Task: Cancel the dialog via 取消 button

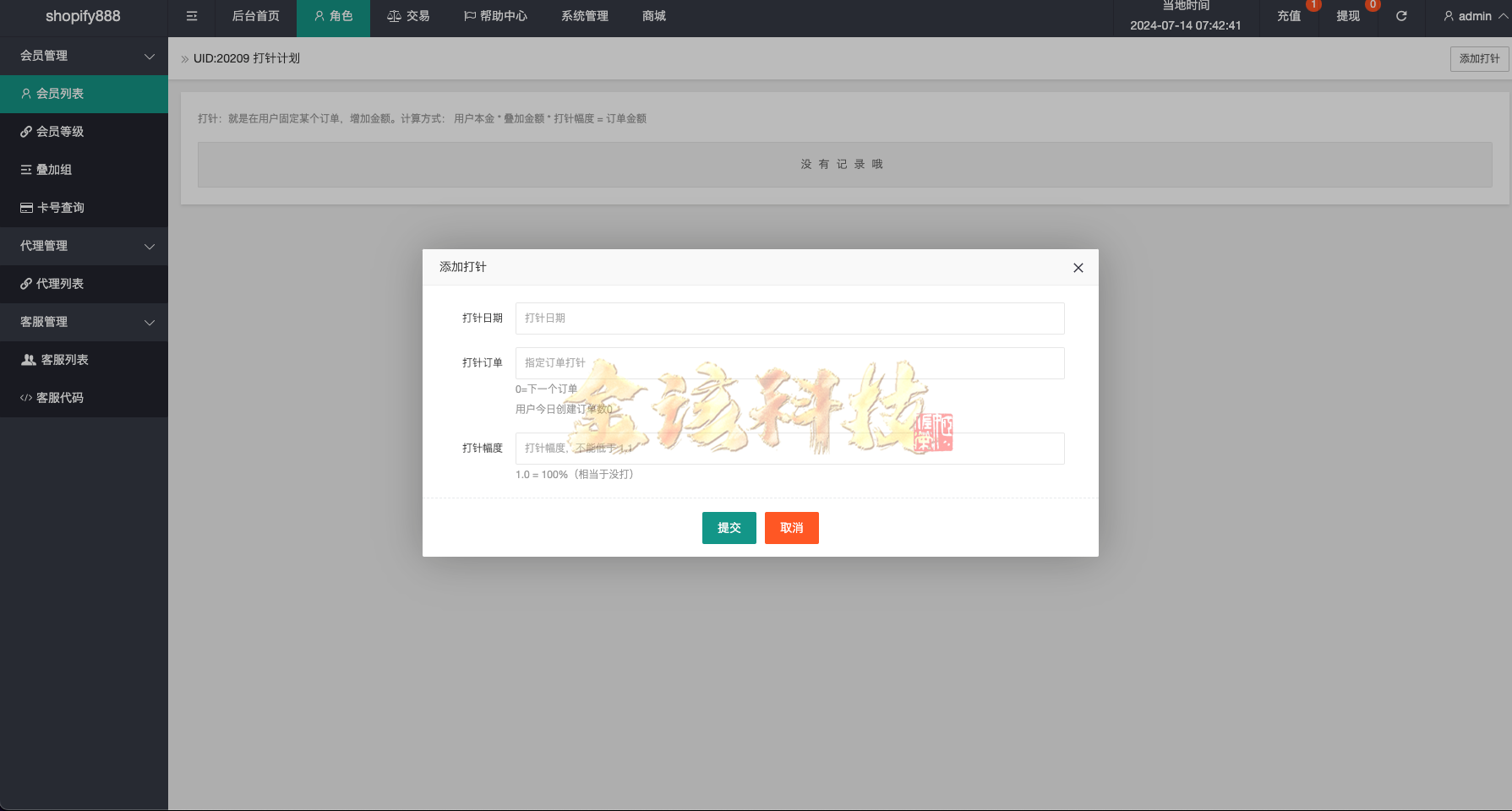Action: 791,528
